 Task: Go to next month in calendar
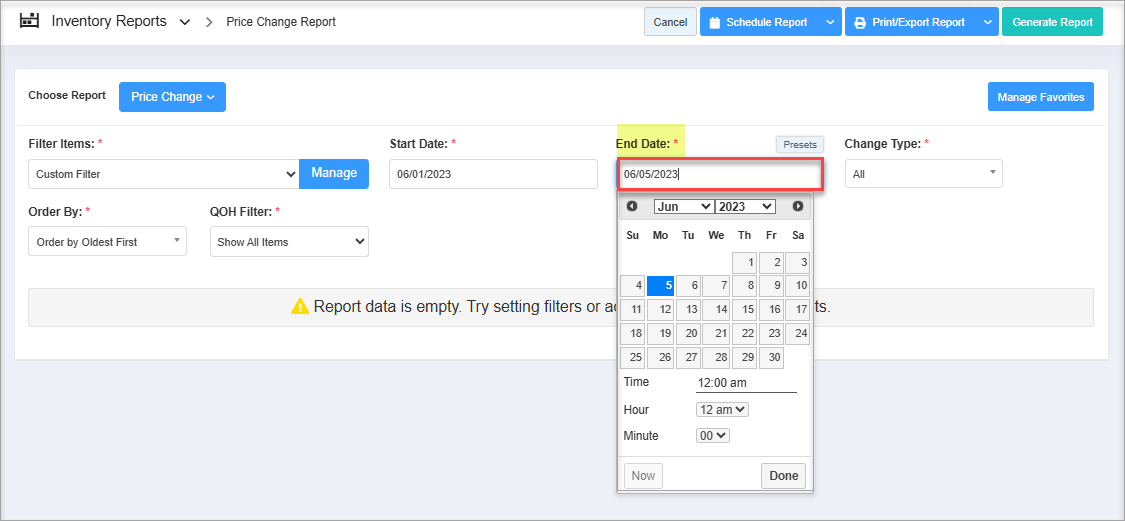[798, 206]
